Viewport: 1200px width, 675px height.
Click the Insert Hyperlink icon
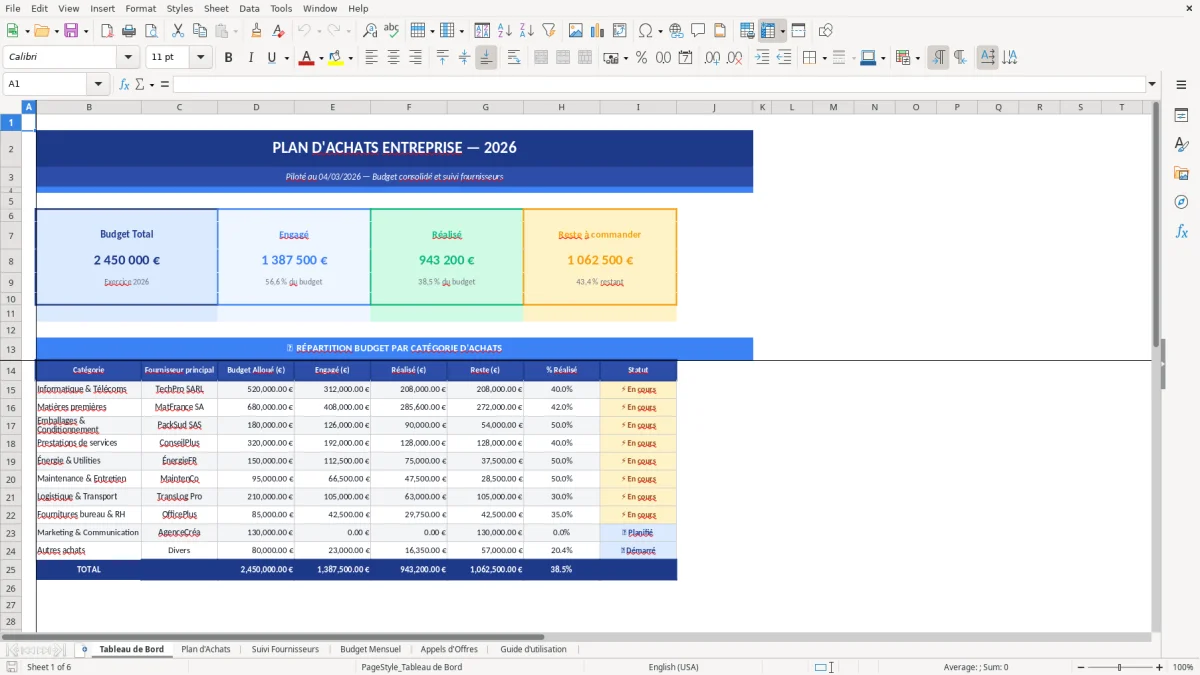coord(676,31)
